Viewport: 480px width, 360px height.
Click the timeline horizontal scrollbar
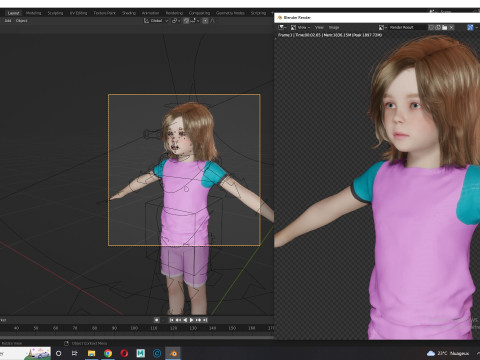(x=137, y=337)
